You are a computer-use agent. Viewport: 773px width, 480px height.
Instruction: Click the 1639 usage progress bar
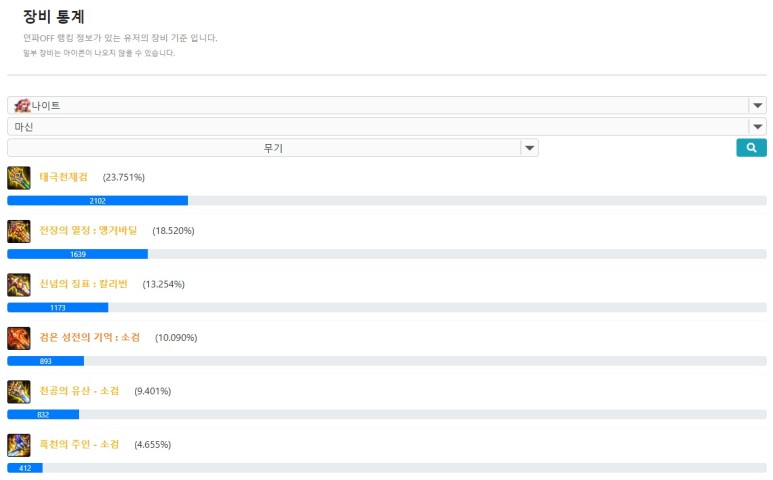(x=77, y=254)
